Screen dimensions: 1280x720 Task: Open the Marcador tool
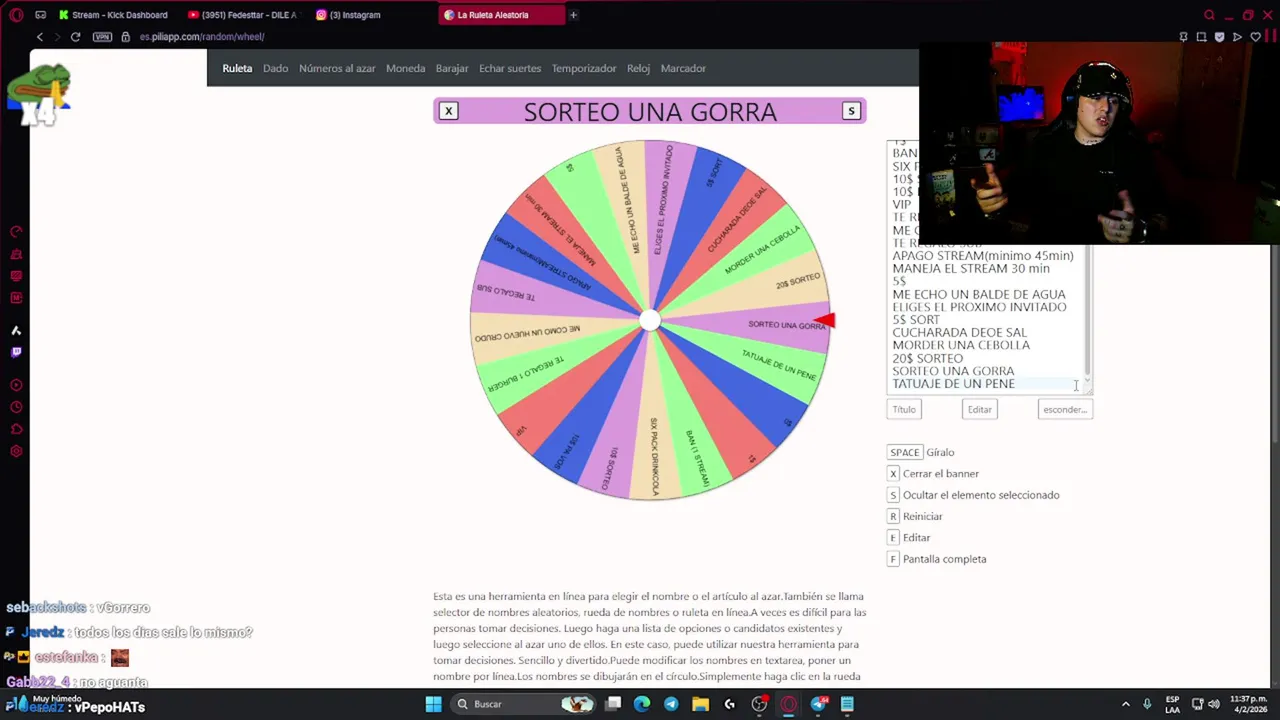[683, 68]
